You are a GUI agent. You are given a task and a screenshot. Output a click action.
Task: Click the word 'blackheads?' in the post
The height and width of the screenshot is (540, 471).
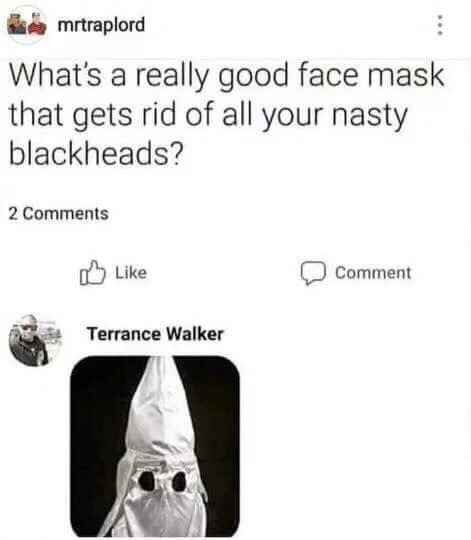pyautogui.click(x=96, y=153)
